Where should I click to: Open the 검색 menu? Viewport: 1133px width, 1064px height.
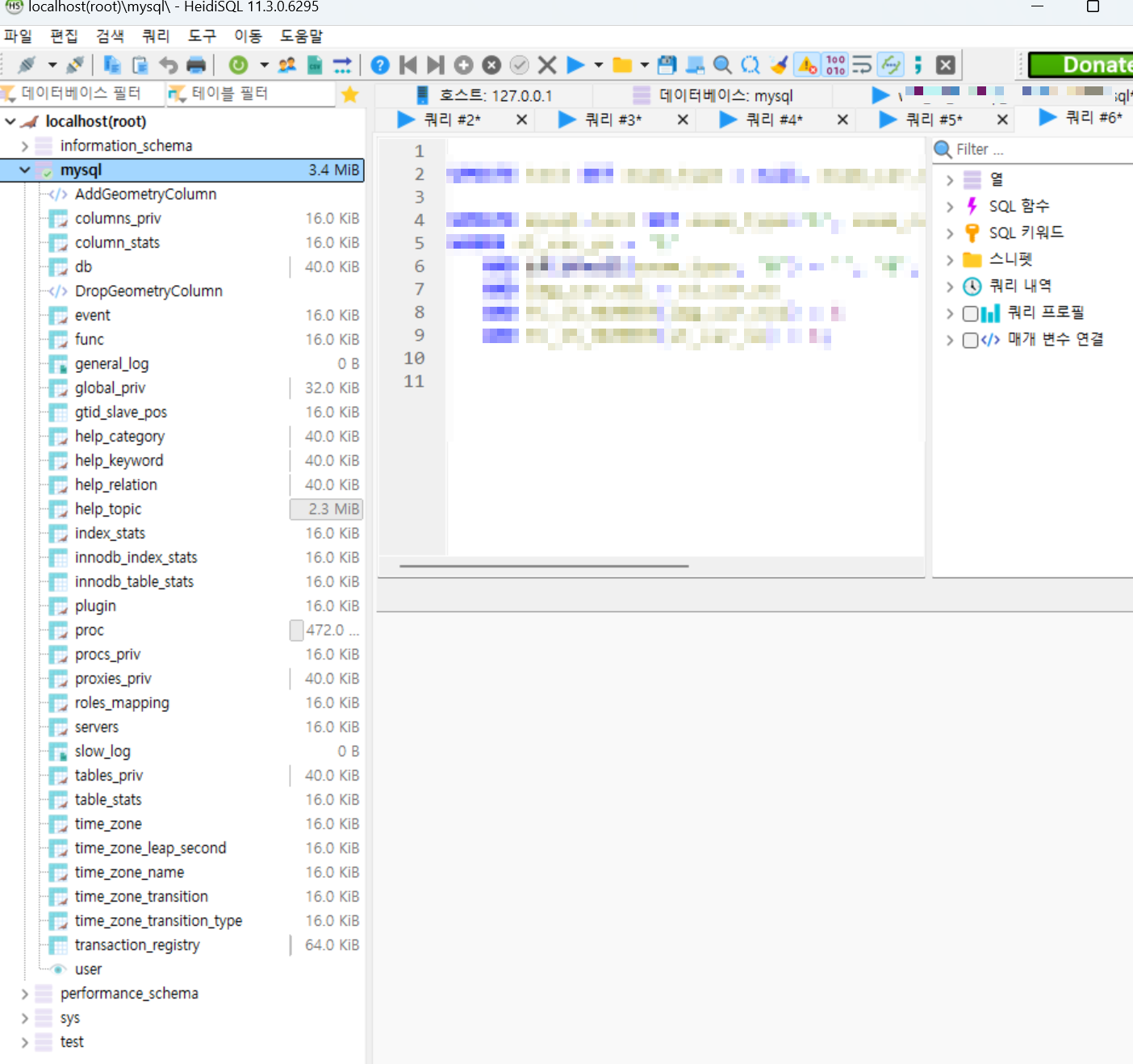coord(110,36)
